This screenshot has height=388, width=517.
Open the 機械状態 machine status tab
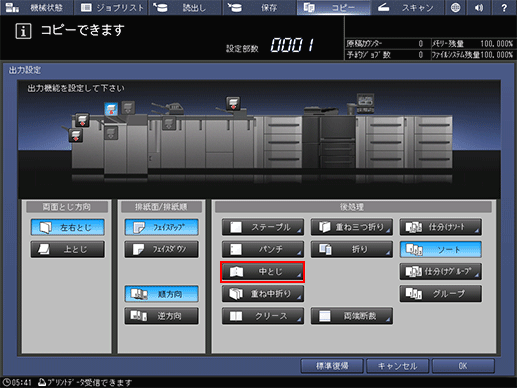coord(36,7)
